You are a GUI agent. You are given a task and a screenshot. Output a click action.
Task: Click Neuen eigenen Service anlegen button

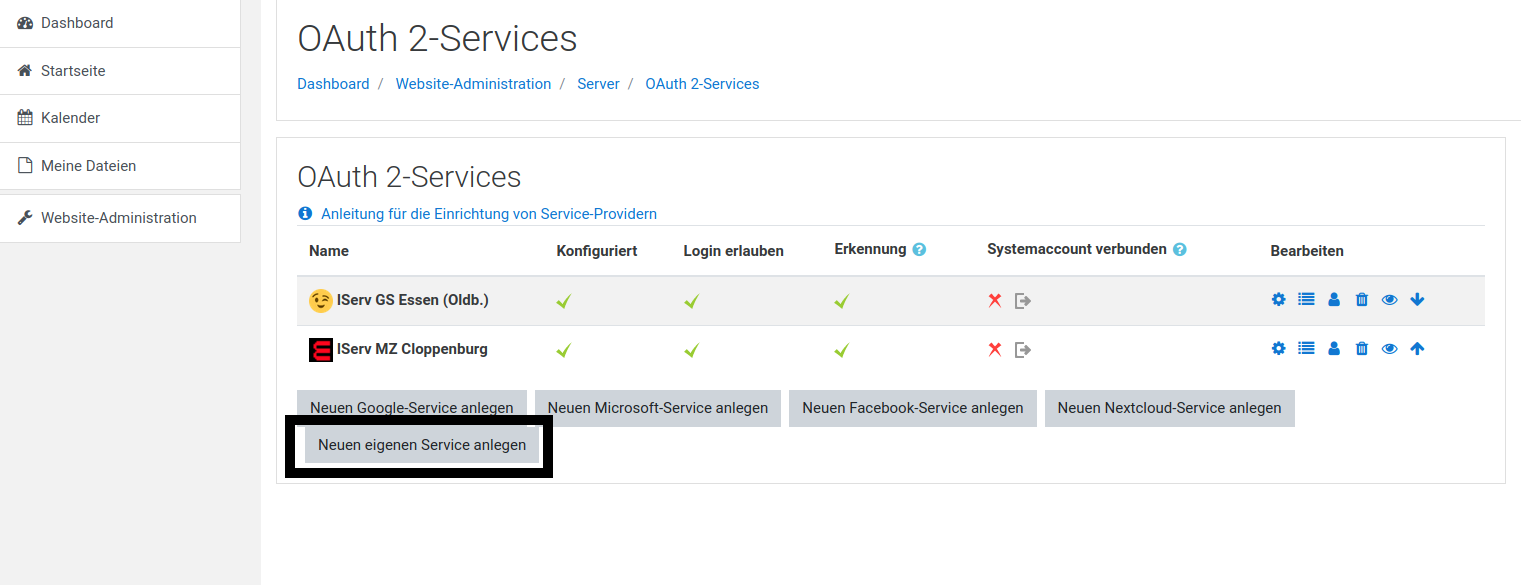click(421, 445)
